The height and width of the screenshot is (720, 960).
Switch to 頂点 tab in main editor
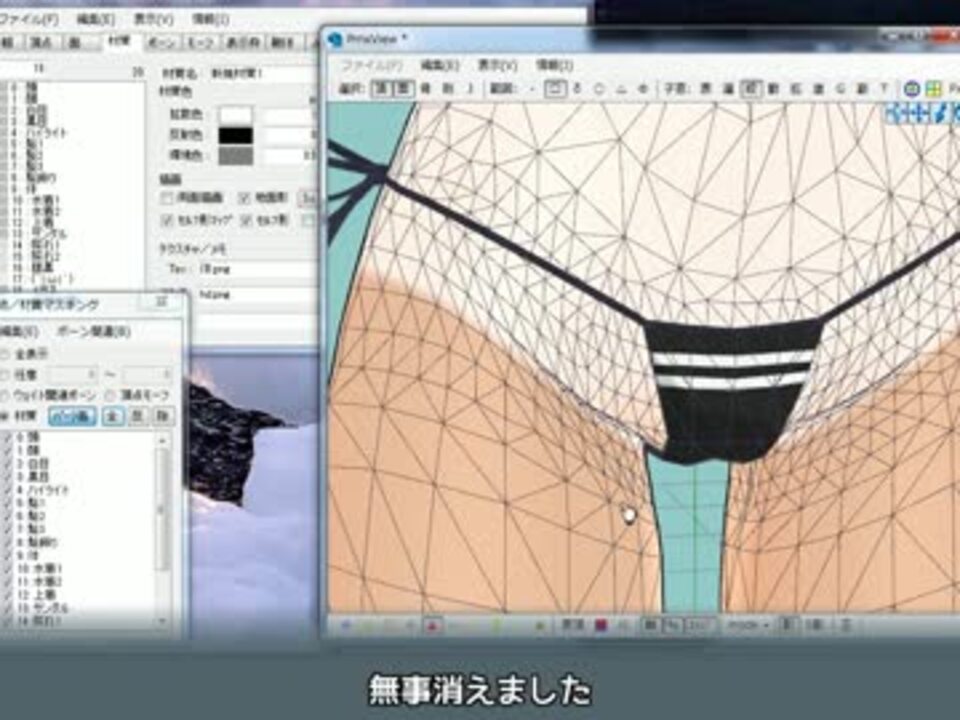[x=41, y=43]
